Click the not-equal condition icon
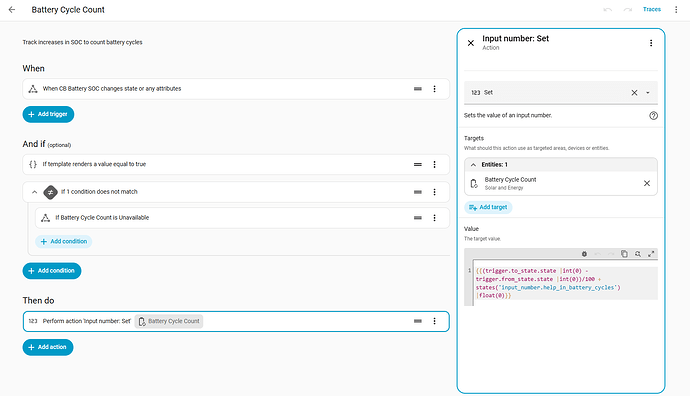 (x=51, y=192)
